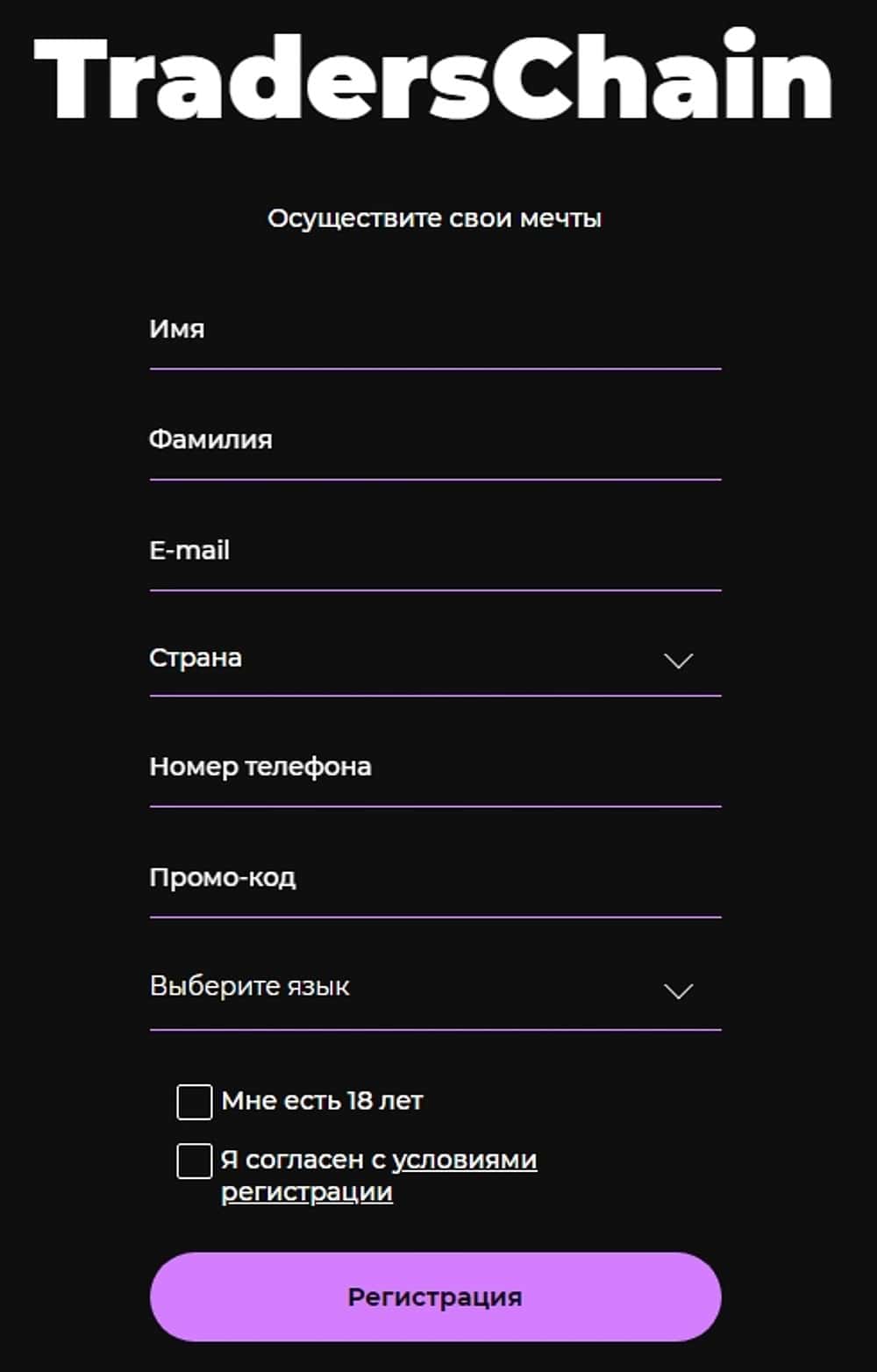877x1372 pixels.
Task: Click into the E-mail field
Action: (435, 551)
